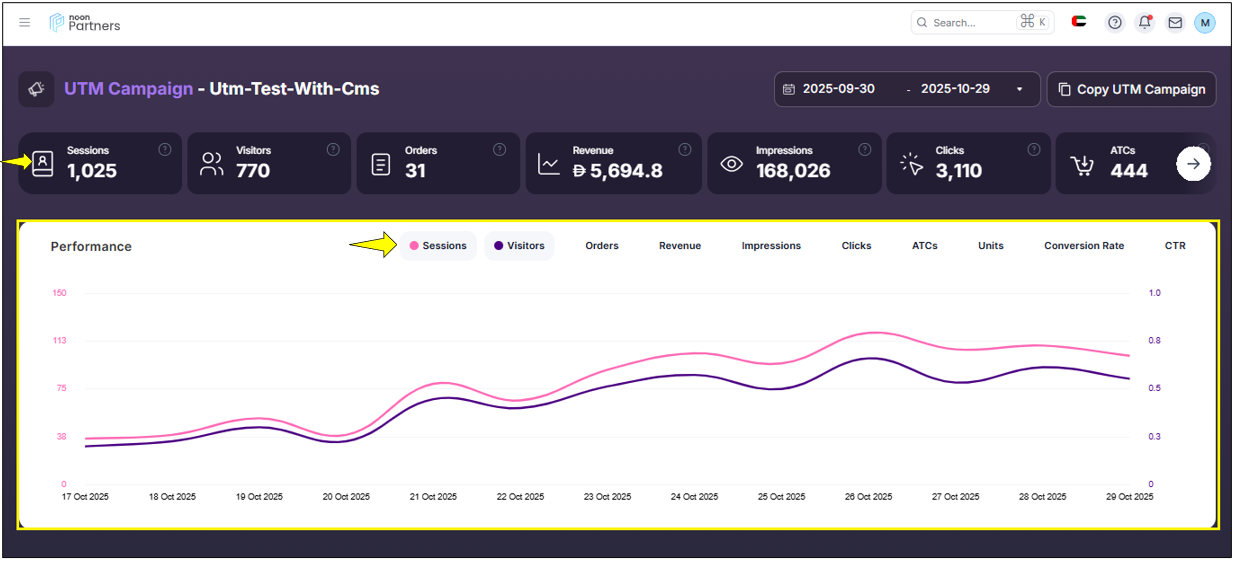The image size is (1234, 561).
Task: Select start date 2025-09-30 field
Action: click(x=838, y=89)
